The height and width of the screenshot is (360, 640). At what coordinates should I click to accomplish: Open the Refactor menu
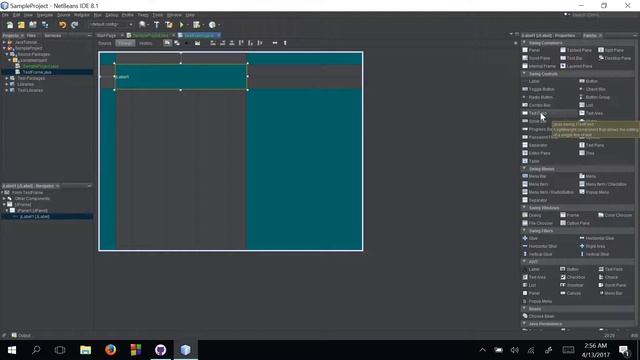point(82,15)
